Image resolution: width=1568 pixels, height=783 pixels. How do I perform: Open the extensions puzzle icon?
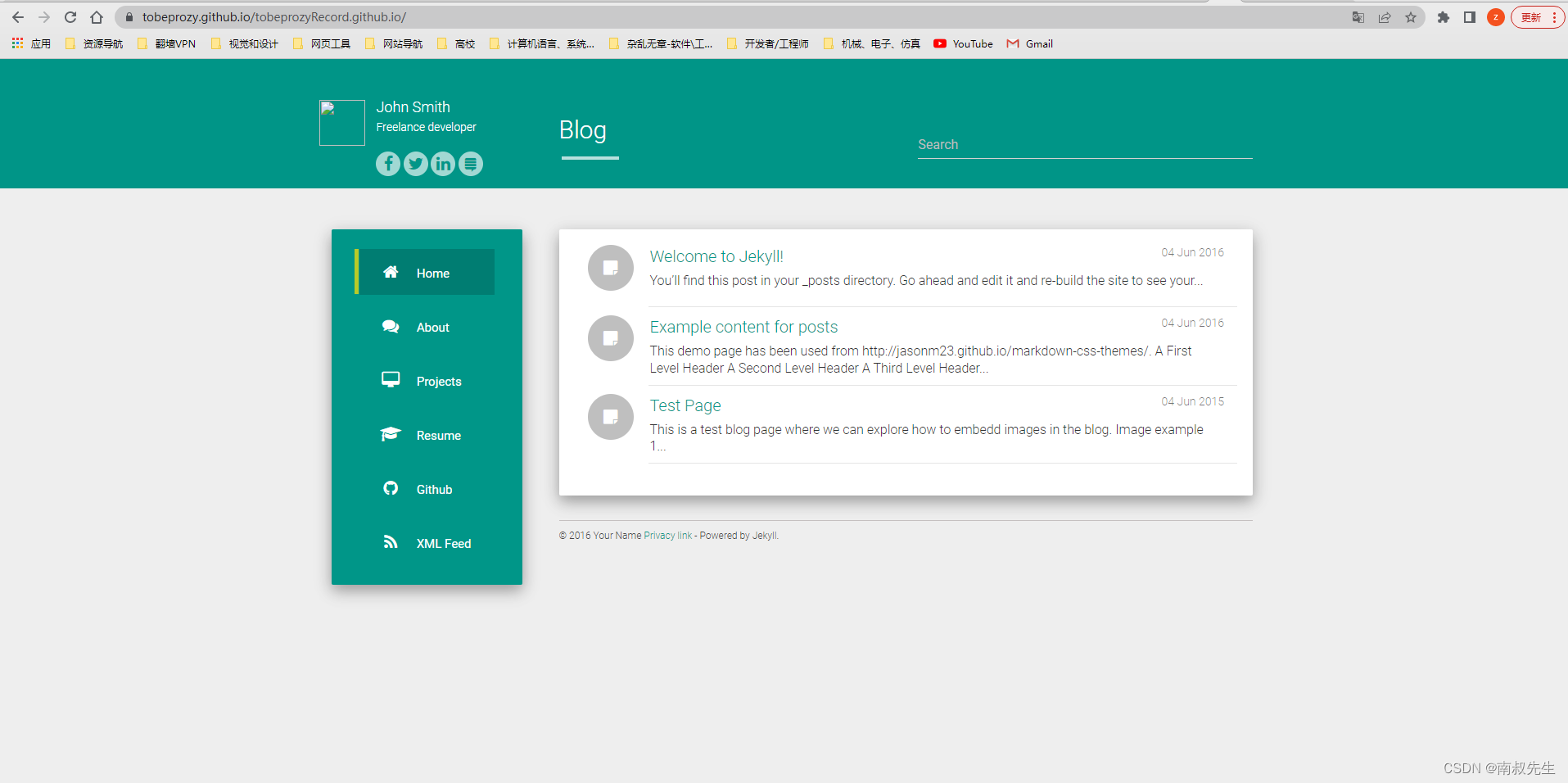tap(1444, 17)
